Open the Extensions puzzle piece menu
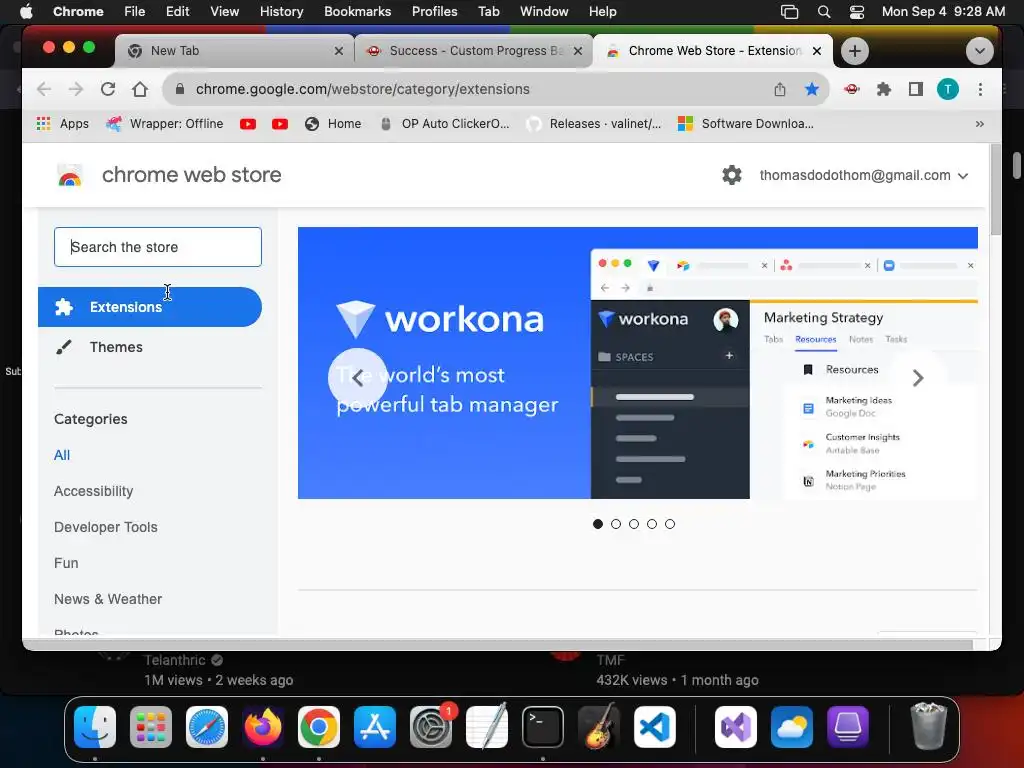 (884, 89)
